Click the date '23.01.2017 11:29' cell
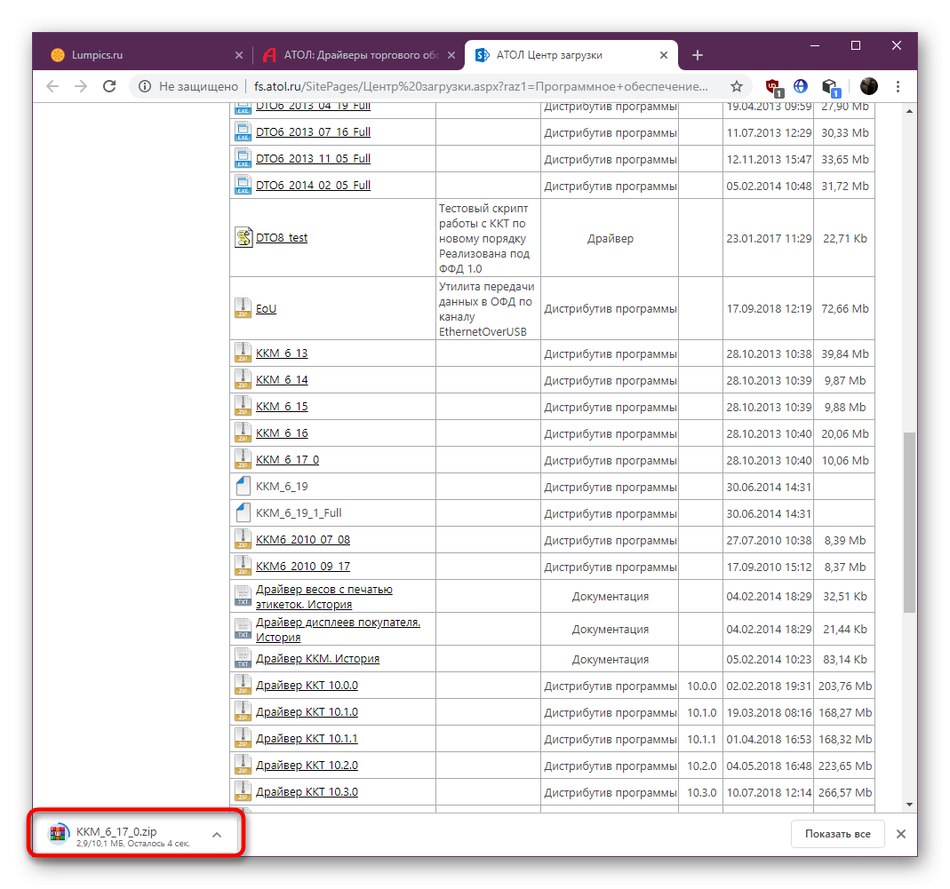This screenshot has height=889, width=950. (768, 238)
